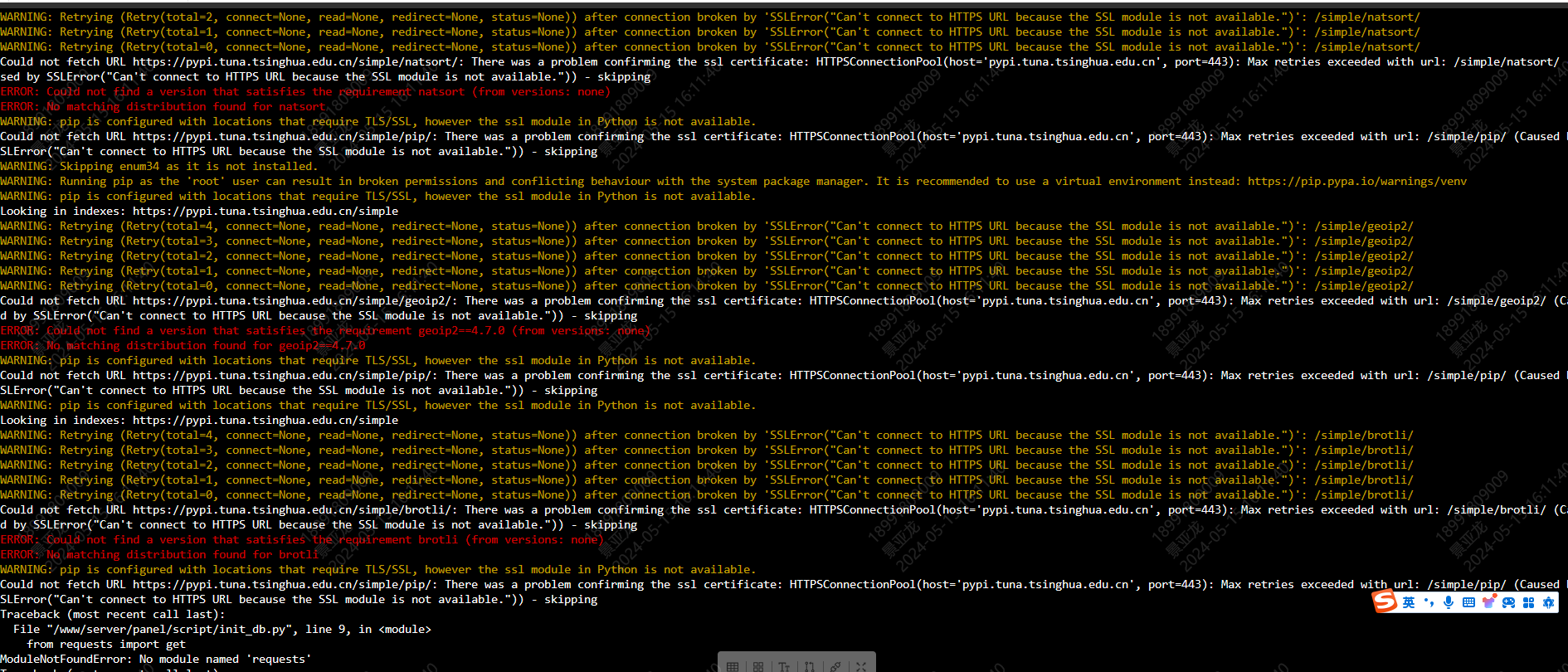Viewport: 1568px width, 672px height.
Task: Toggle punctuation mode in the IME bar
Action: [1429, 602]
